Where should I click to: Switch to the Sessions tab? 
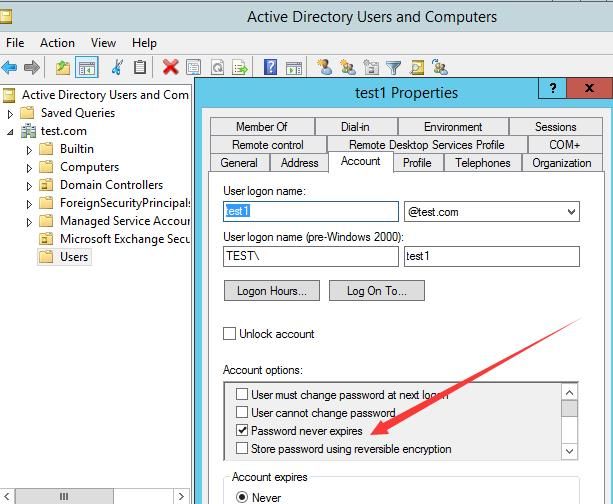(x=556, y=127)
